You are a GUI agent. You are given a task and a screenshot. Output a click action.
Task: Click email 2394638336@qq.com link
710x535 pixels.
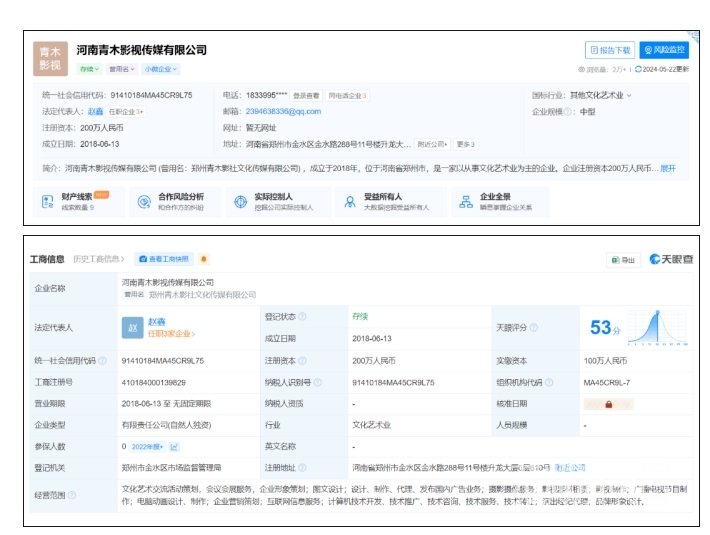pos(283,111)
